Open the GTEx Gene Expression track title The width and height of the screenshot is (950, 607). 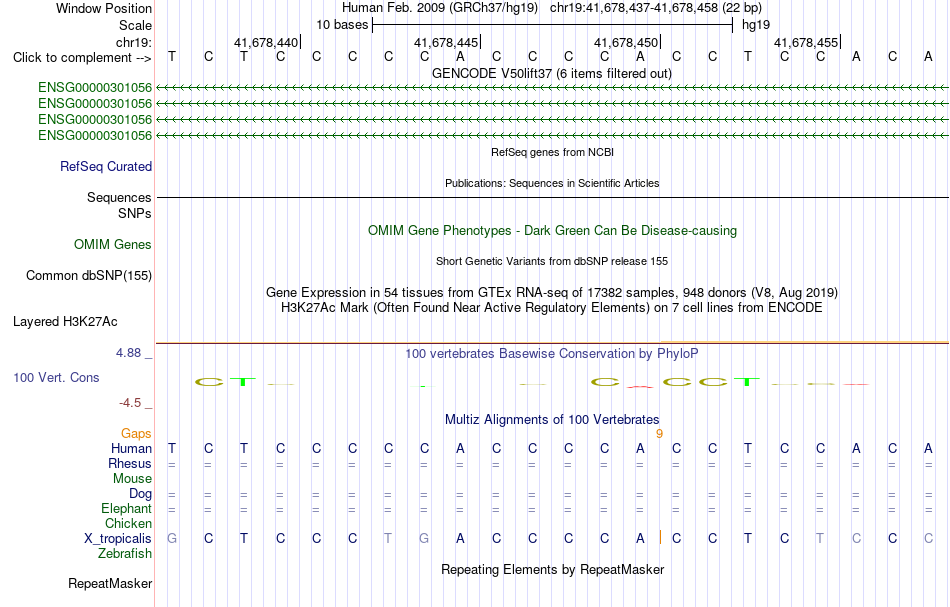552,293
